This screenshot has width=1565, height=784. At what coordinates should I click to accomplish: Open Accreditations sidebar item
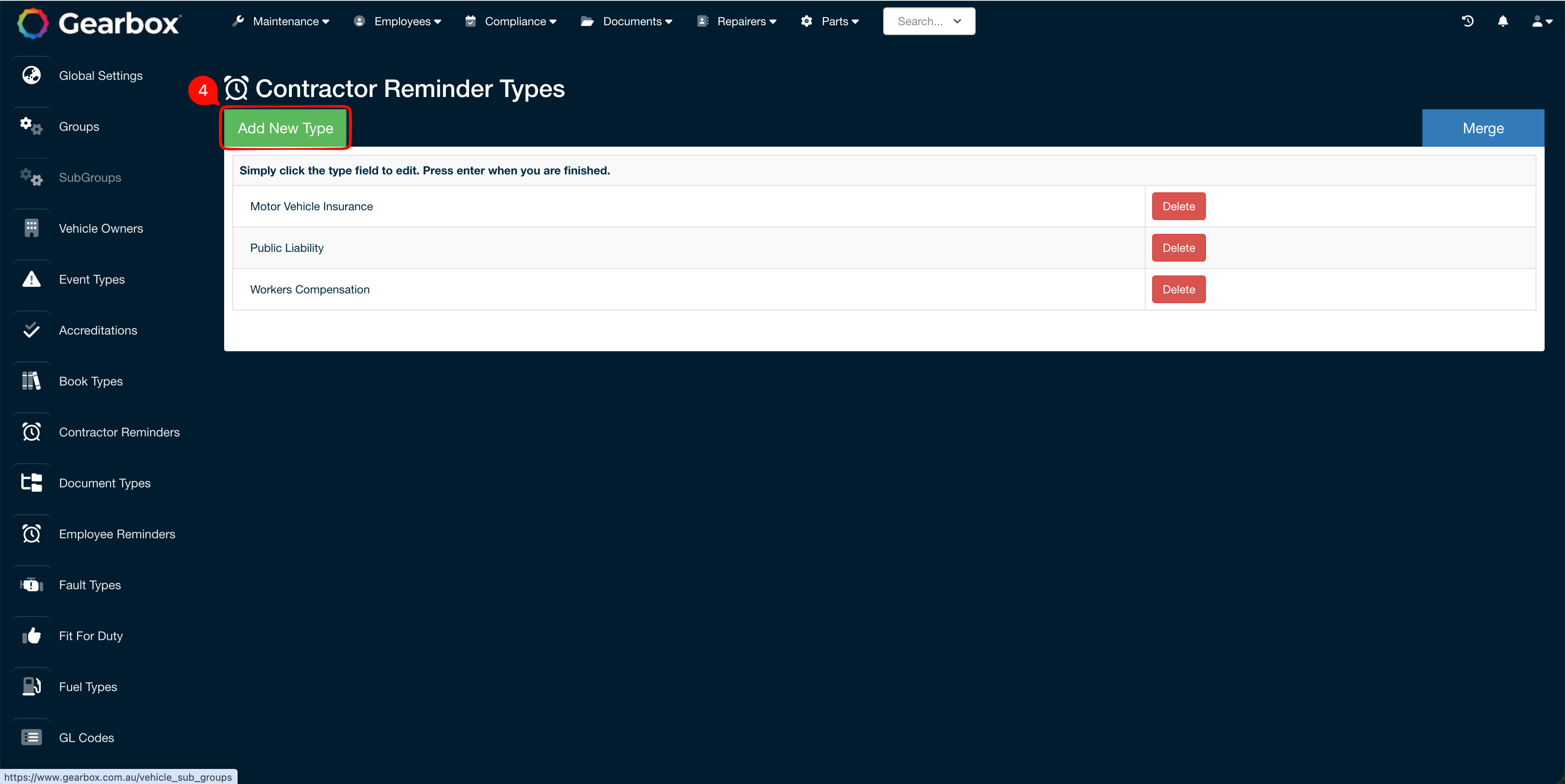[x=98, y=330]
